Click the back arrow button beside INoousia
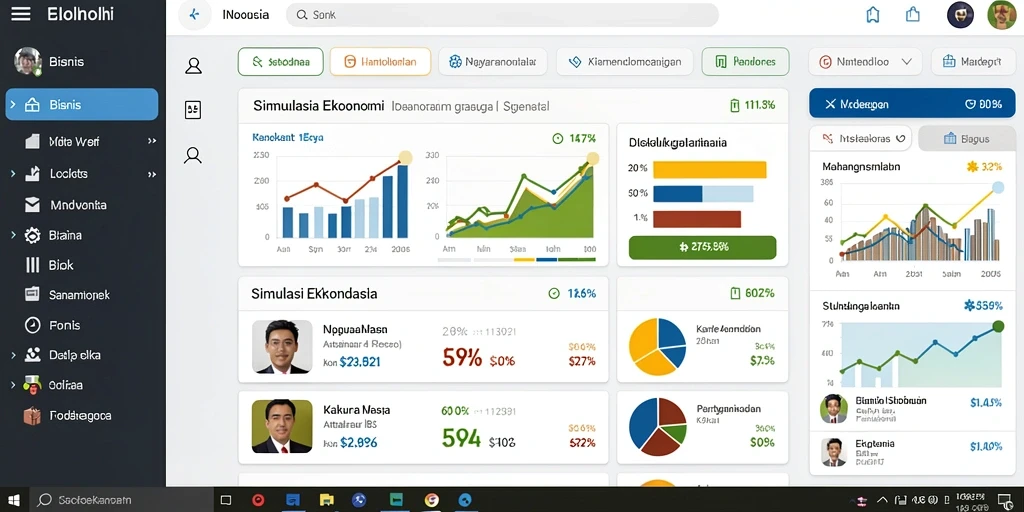This screenshot has width=1024, height=512. [194, 14]
